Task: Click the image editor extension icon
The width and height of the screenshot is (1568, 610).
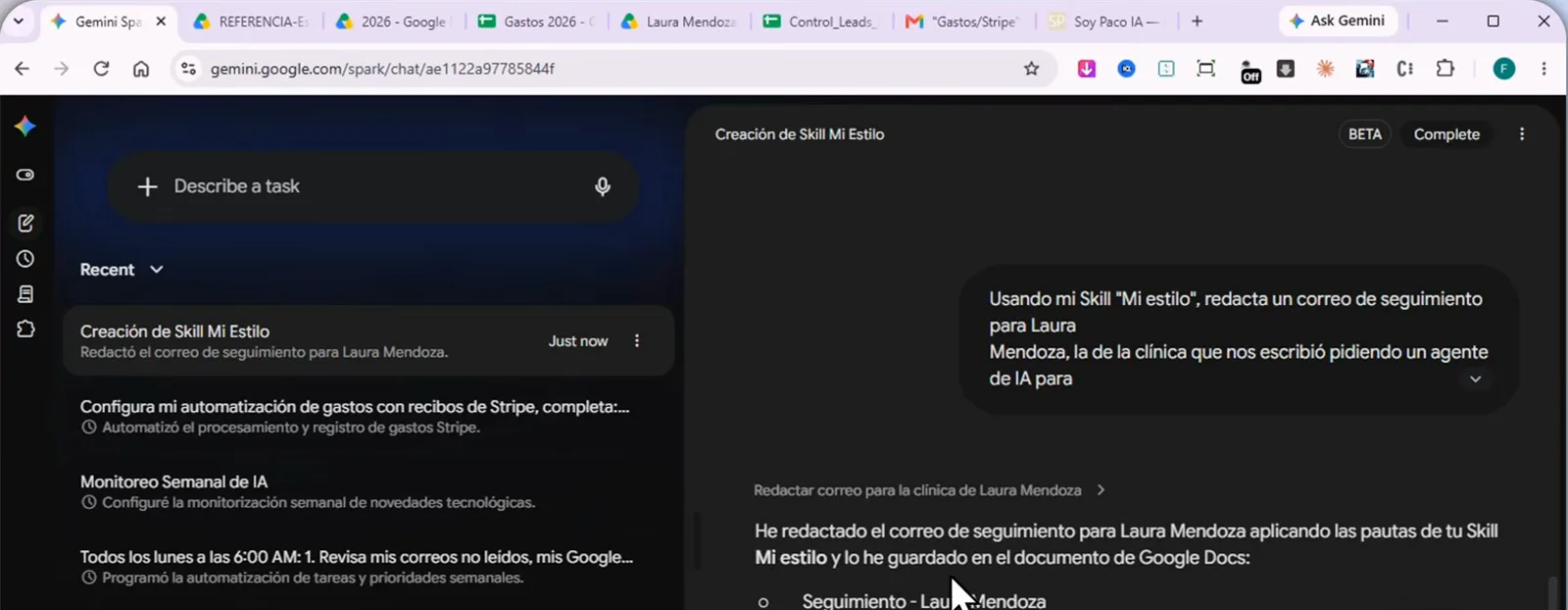Action: (x=1365, y=69)
